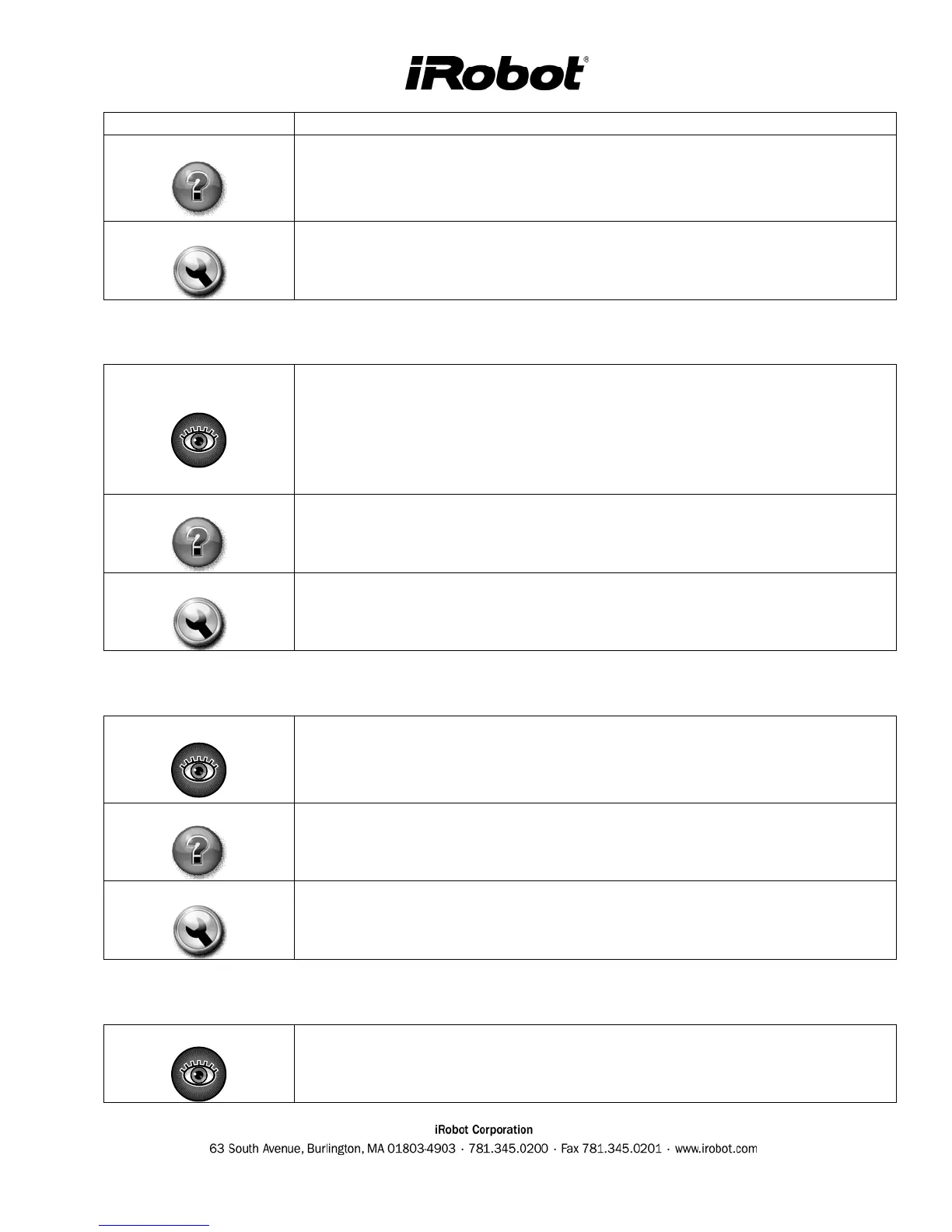Click the wrench icon in the first table
Screen dimensions: 952x1232
pos(198,272)
